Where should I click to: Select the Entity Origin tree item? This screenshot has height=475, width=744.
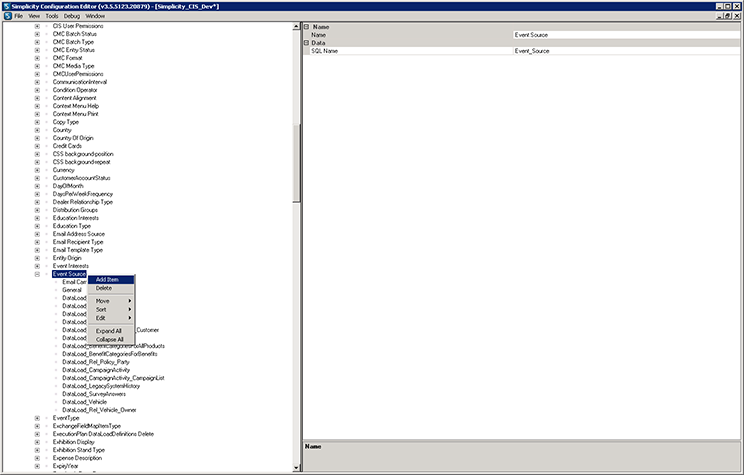tap(67, 258)
